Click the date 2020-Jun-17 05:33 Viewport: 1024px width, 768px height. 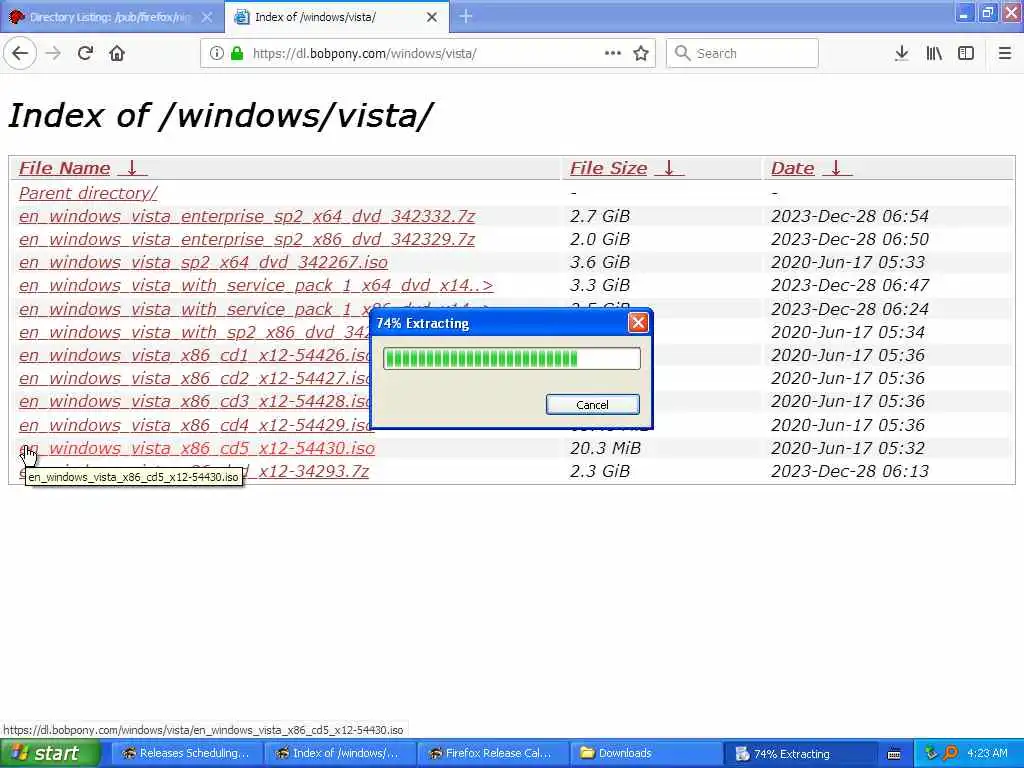[848, 262]
